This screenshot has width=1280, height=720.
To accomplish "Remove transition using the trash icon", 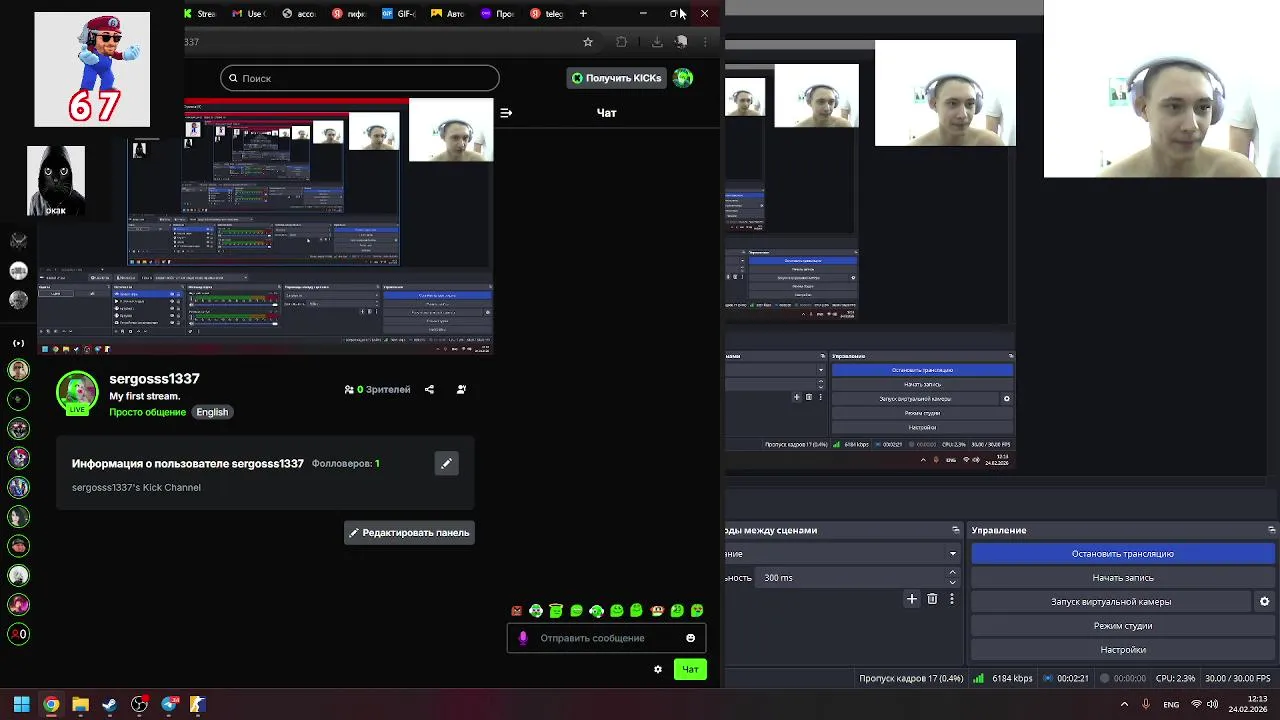I will (x=932, y=599).
